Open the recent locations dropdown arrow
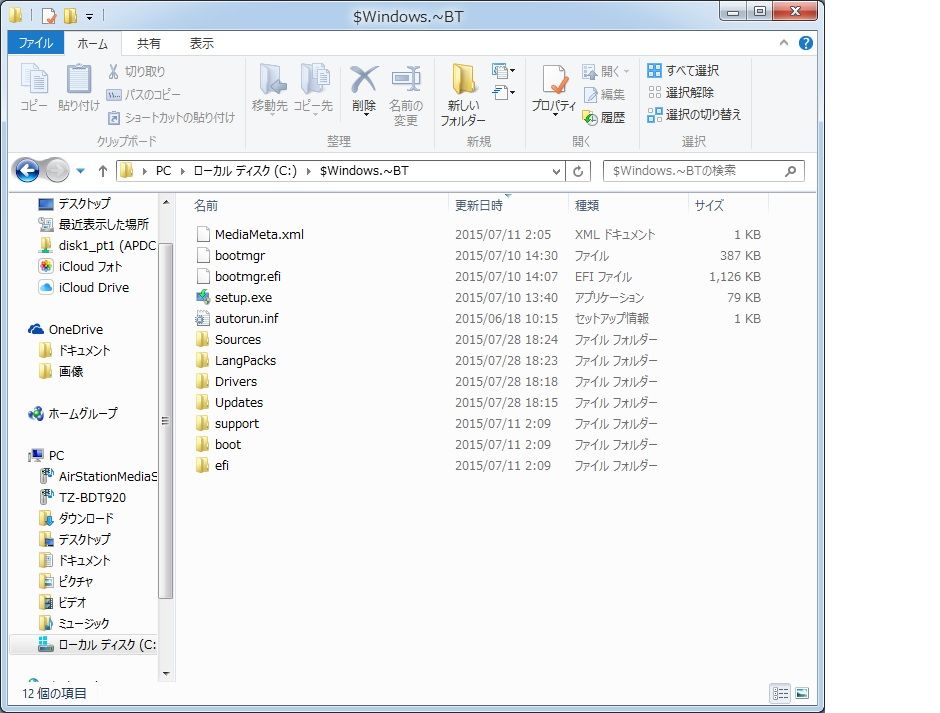Screen dimensions: 940x713 pyautogui.click(x=80, y=172)
